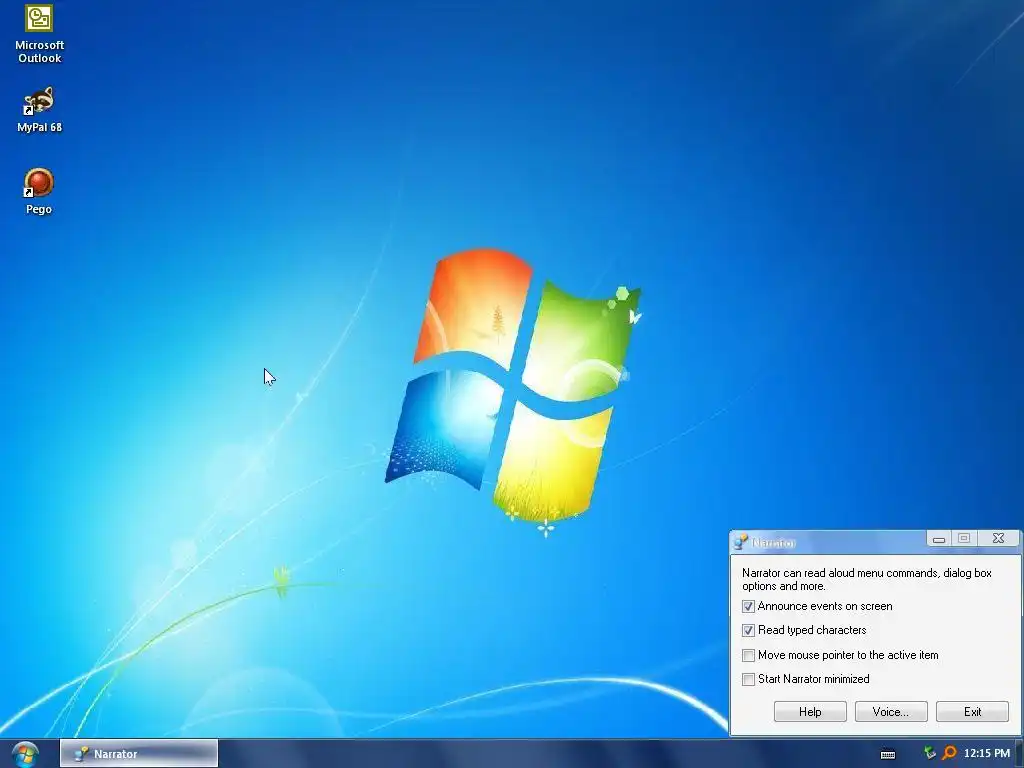Close the Narrator window
The height and width of the screenshot is (768, 1024).
pyautogui.click(x=999, y=538)
